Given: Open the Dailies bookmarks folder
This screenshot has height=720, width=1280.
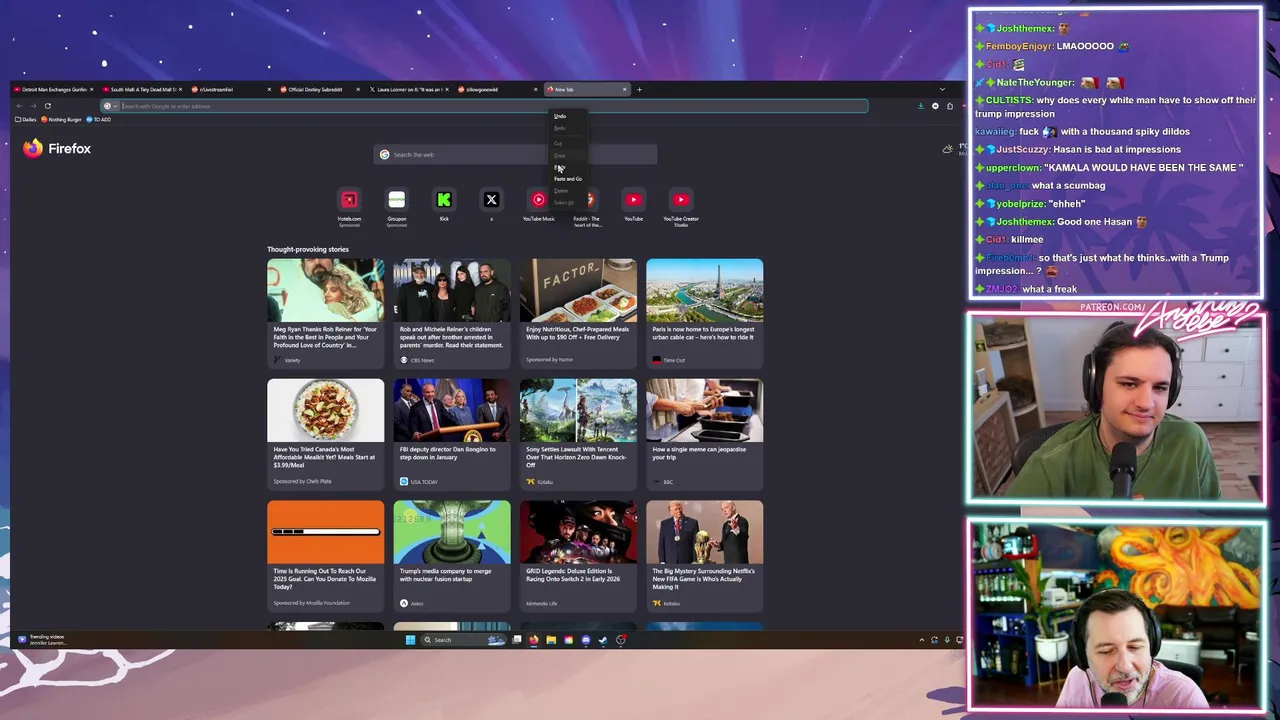Looking at the screenshot, I should [26, 119].
